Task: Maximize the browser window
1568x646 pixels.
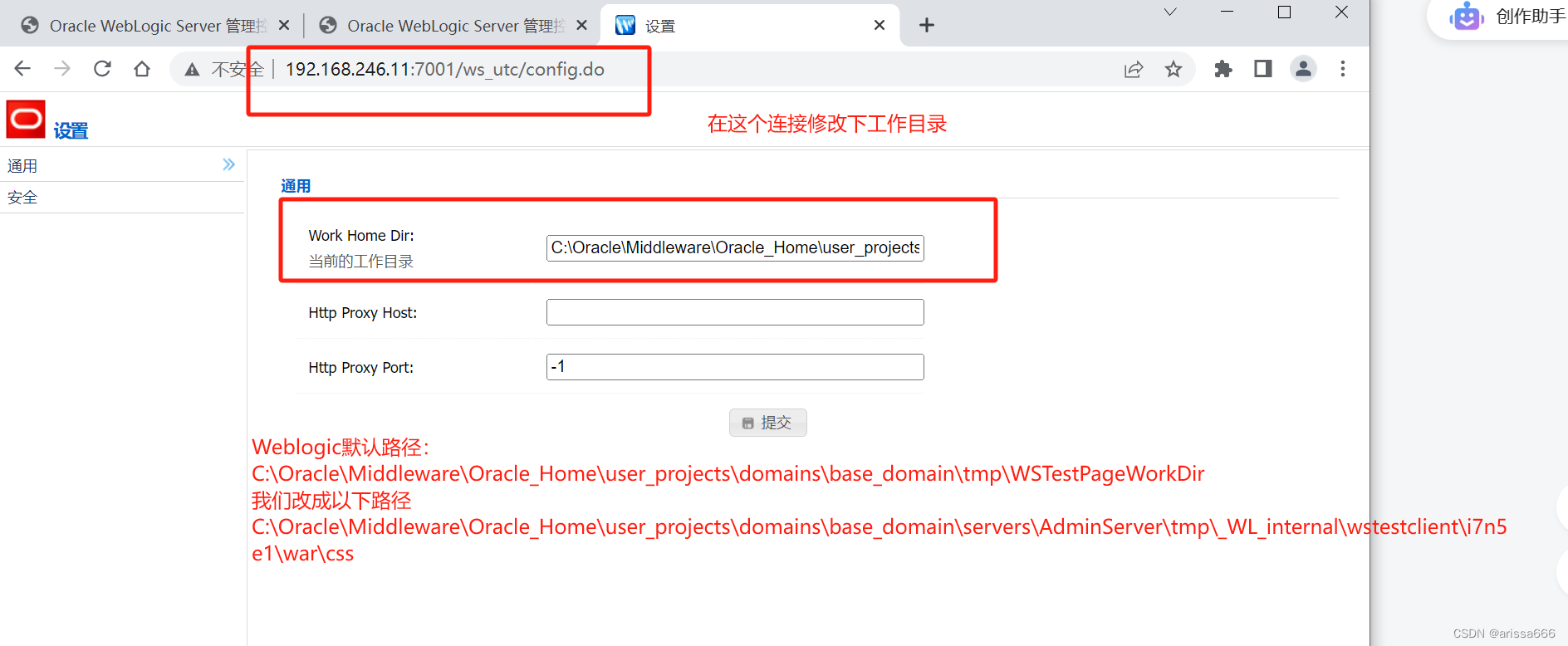Action: tap(1284, 12)
